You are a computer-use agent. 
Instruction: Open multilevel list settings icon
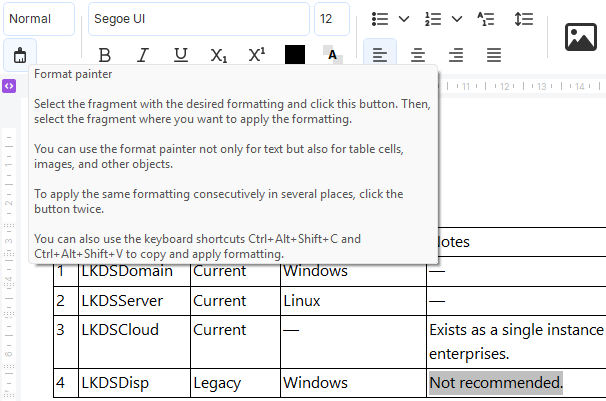click(486, 19)
